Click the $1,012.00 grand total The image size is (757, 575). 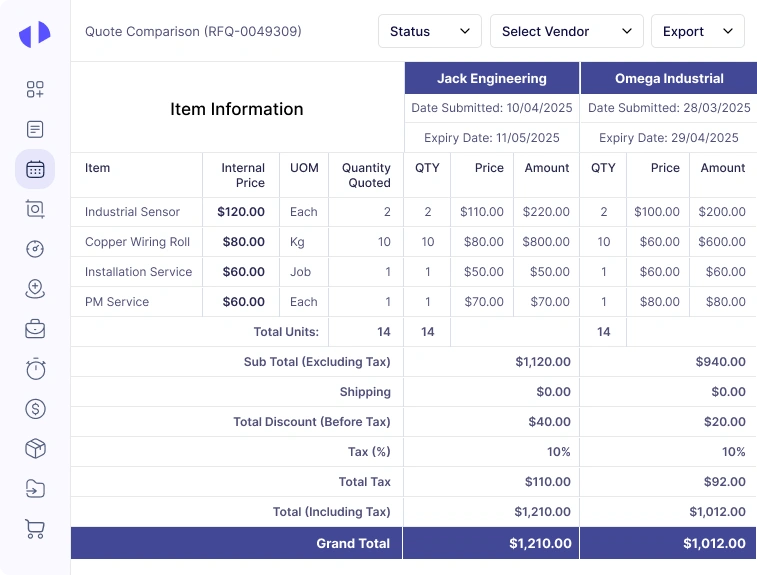pos(715,543)
